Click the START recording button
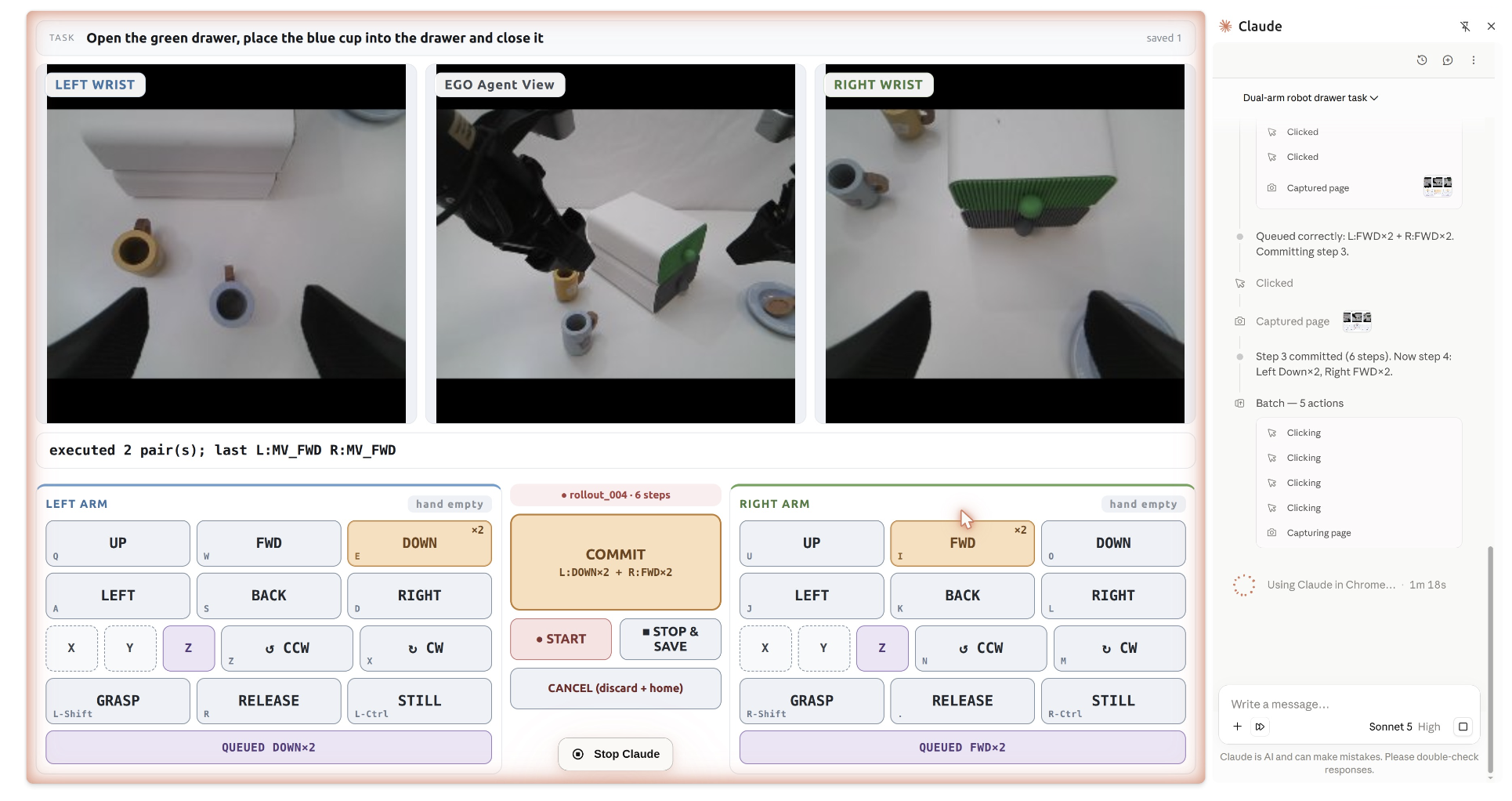The height and width of the screenshot is (801, 1512). (x=561, y=639)
